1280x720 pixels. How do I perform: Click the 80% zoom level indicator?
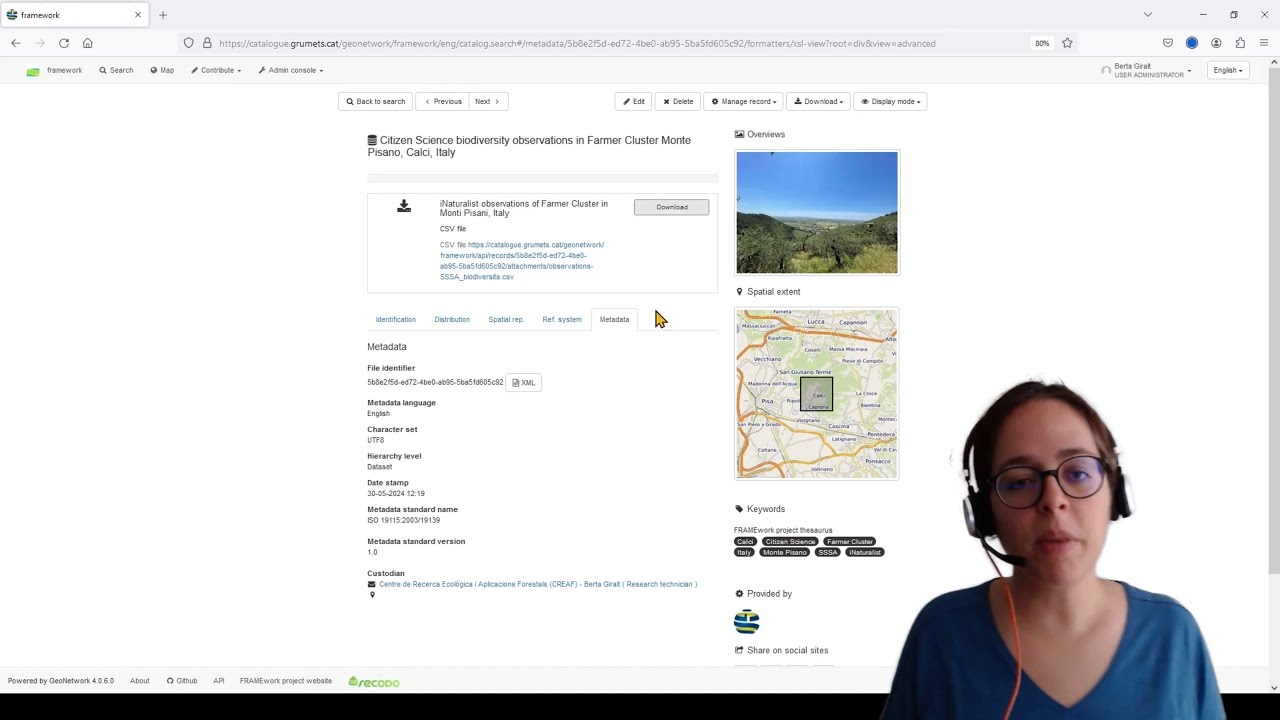[x=1042, y=43]
